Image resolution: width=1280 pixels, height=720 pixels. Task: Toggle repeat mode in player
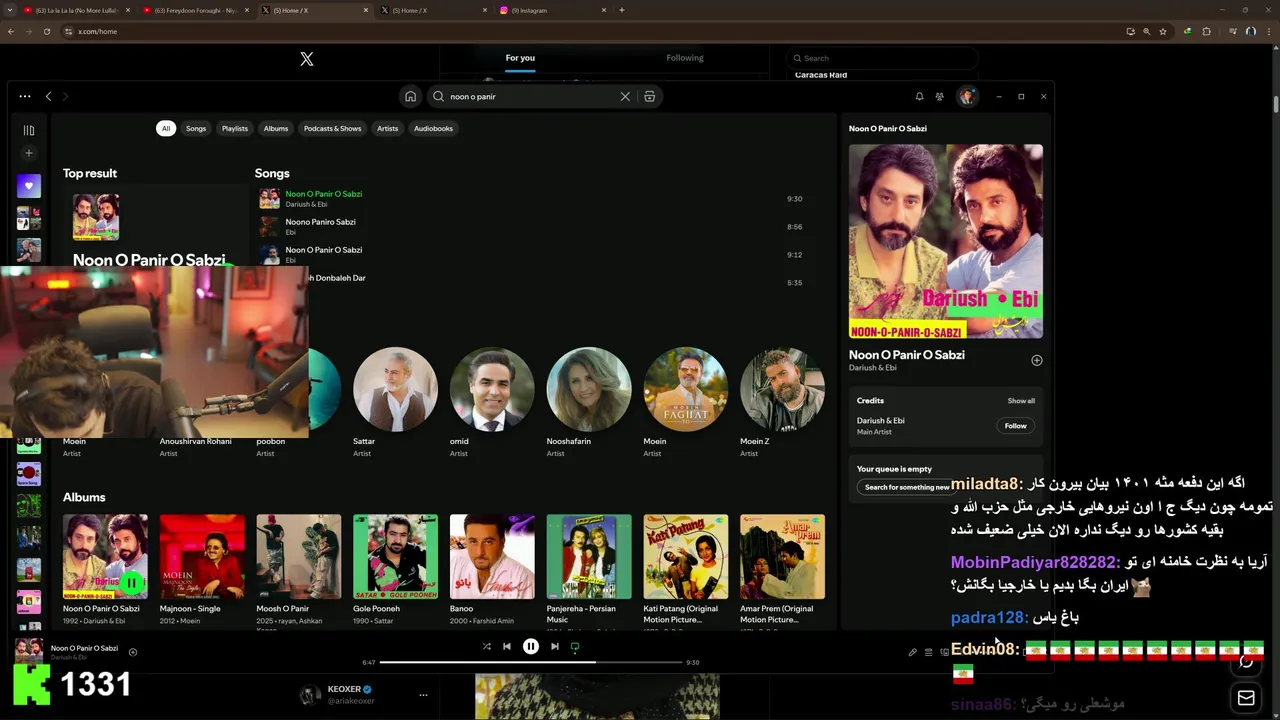pyautogui.click(x=575, y=647)
